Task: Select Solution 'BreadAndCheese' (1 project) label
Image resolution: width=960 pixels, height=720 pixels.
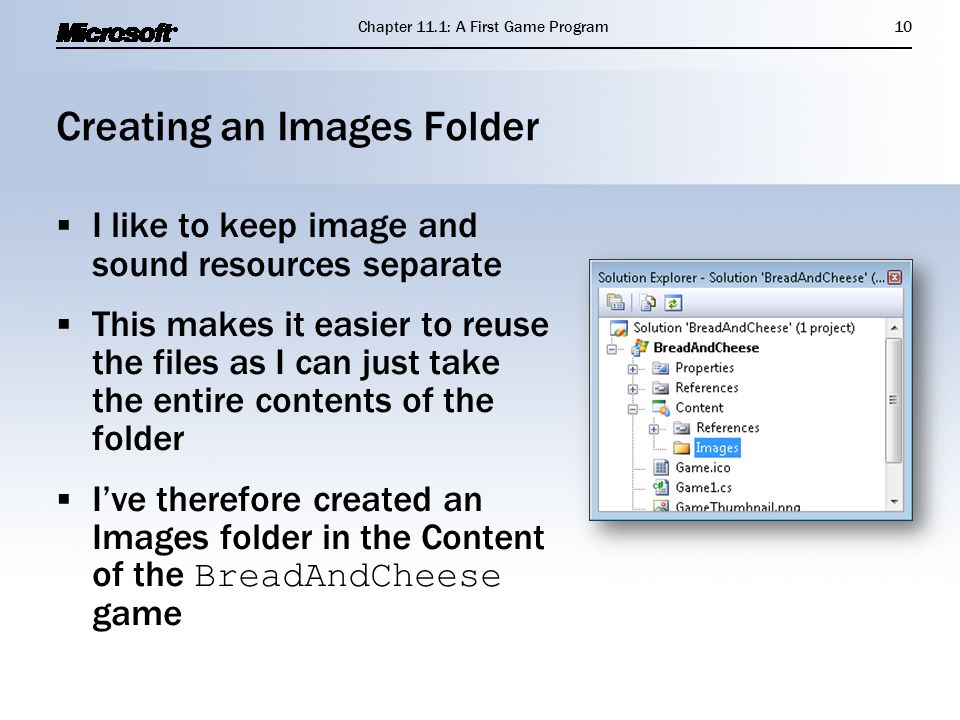Action: [744, 328]
